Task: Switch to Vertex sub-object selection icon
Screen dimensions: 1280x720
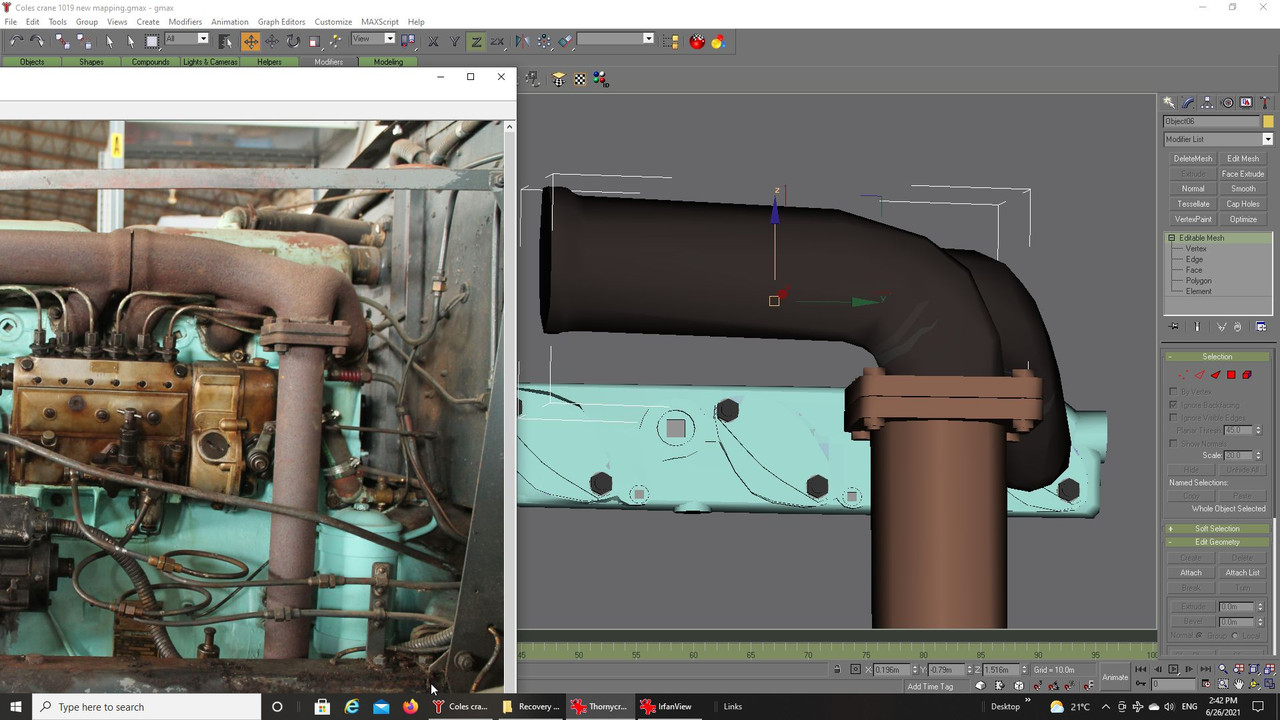Action: coord(1183,375)
